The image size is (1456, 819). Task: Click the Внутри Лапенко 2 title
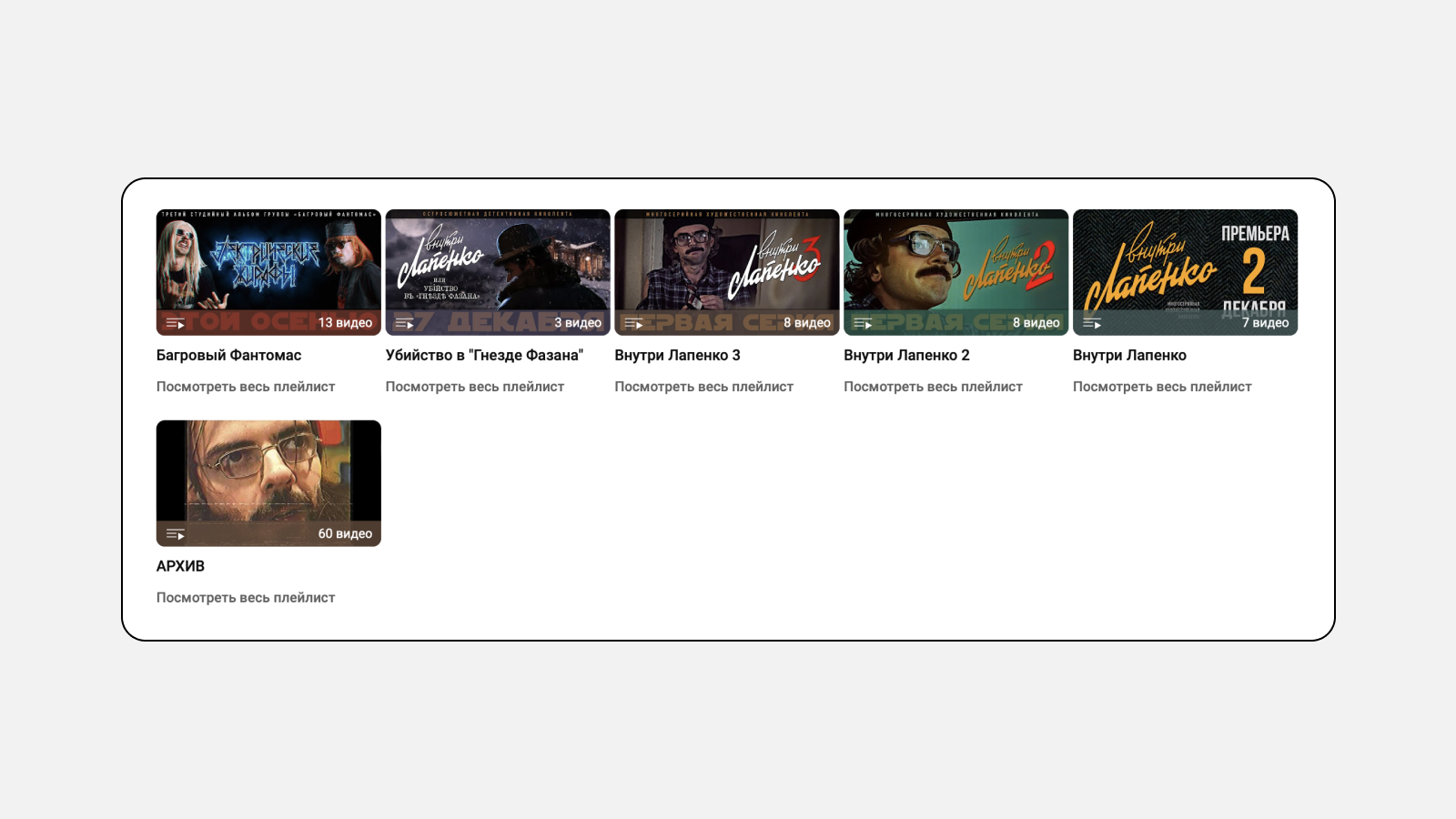click(x=906, y=355)
